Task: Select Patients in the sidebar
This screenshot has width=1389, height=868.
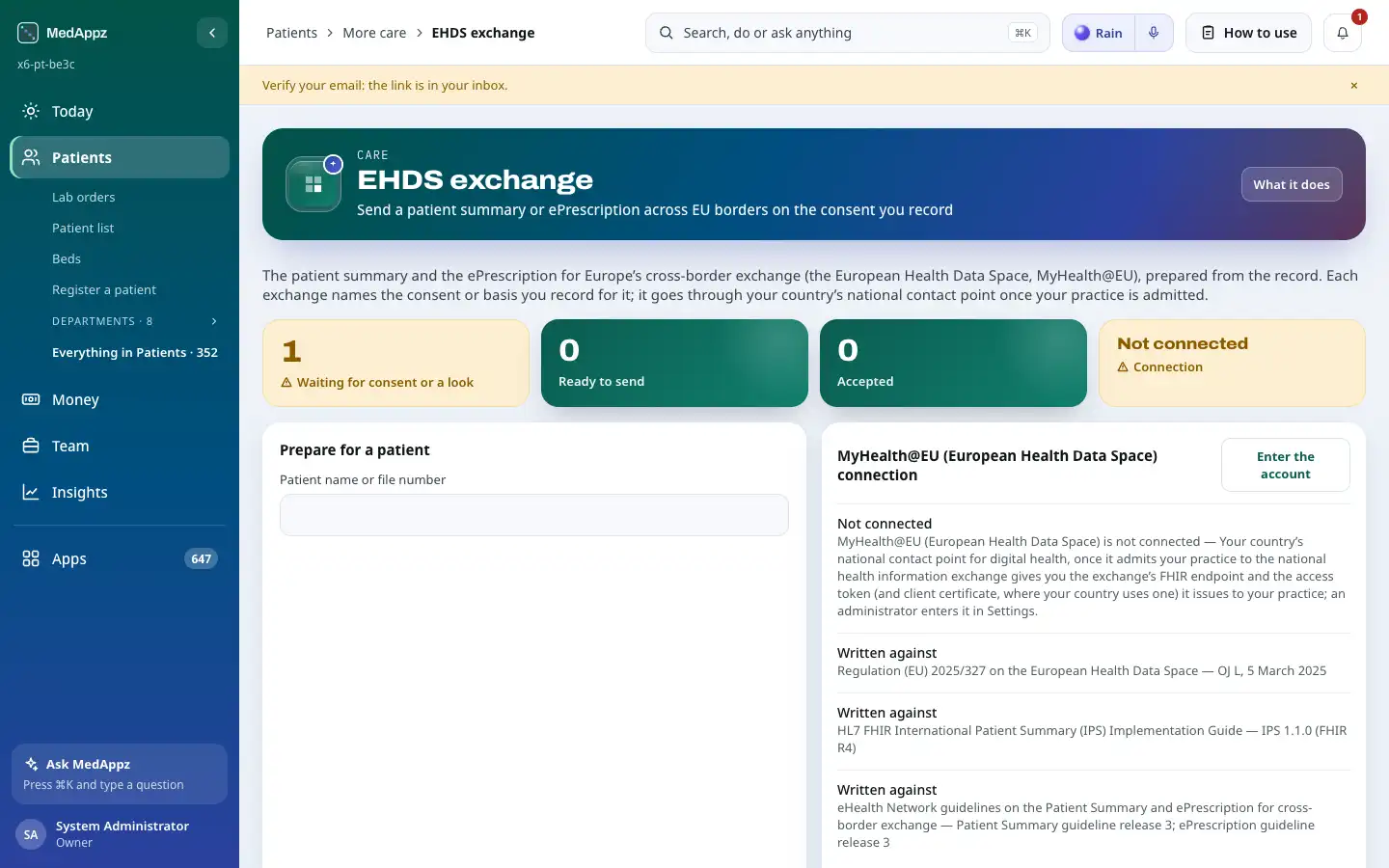Action: point(120,157)
